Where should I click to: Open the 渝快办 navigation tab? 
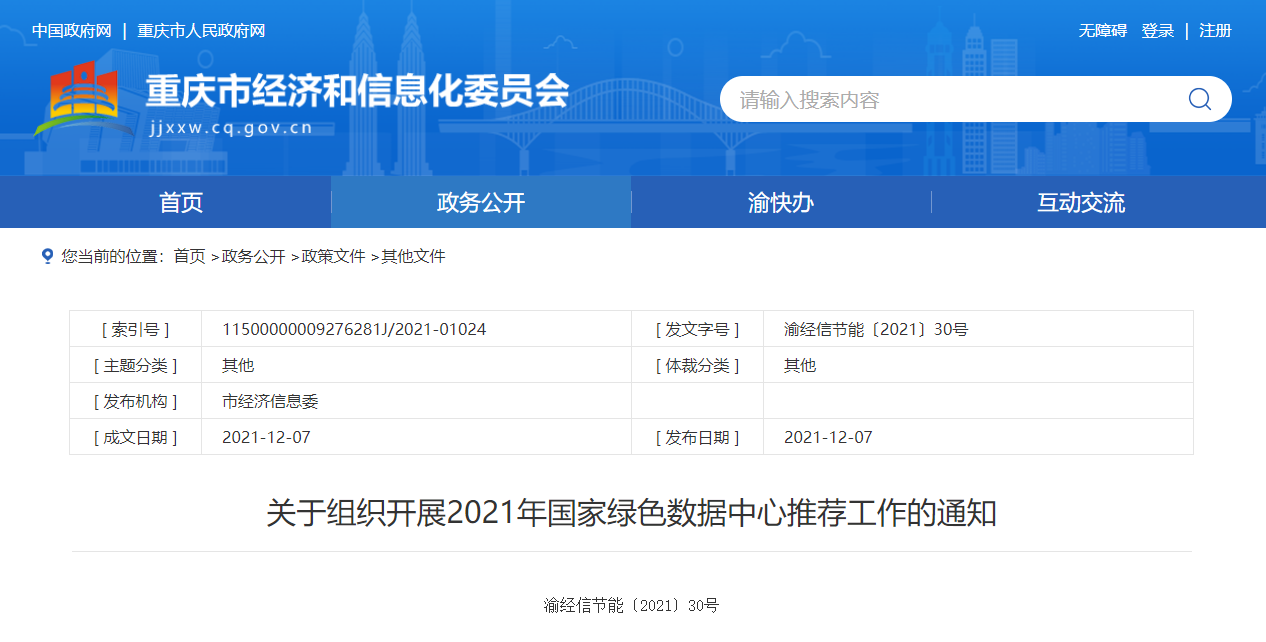[x=780, y=203]
